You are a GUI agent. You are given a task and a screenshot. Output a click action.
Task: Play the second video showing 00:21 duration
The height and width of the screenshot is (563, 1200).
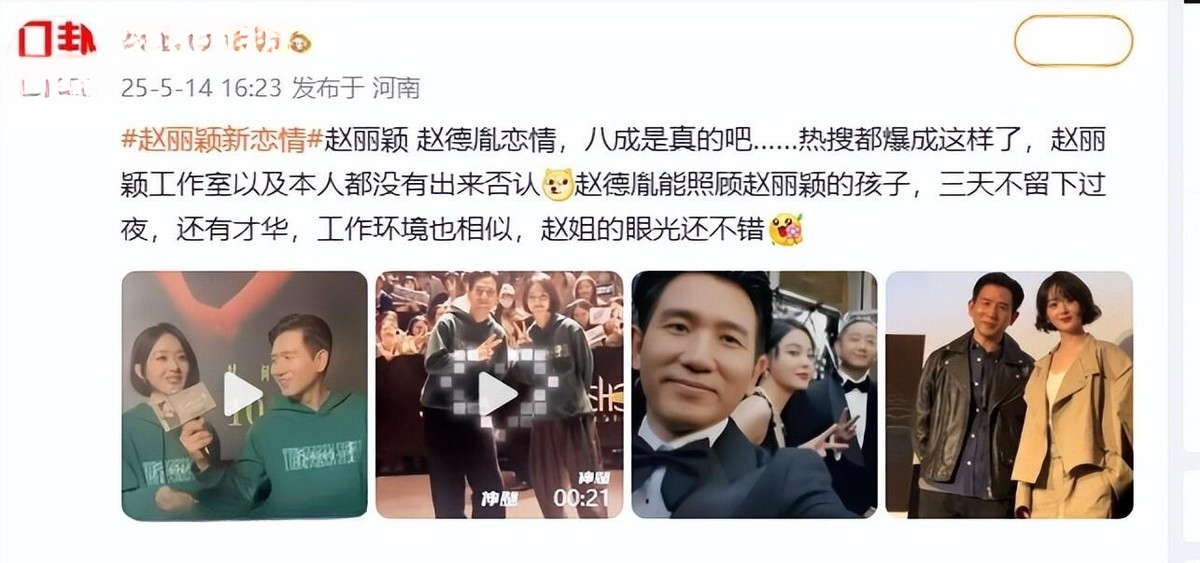[499, 394]
